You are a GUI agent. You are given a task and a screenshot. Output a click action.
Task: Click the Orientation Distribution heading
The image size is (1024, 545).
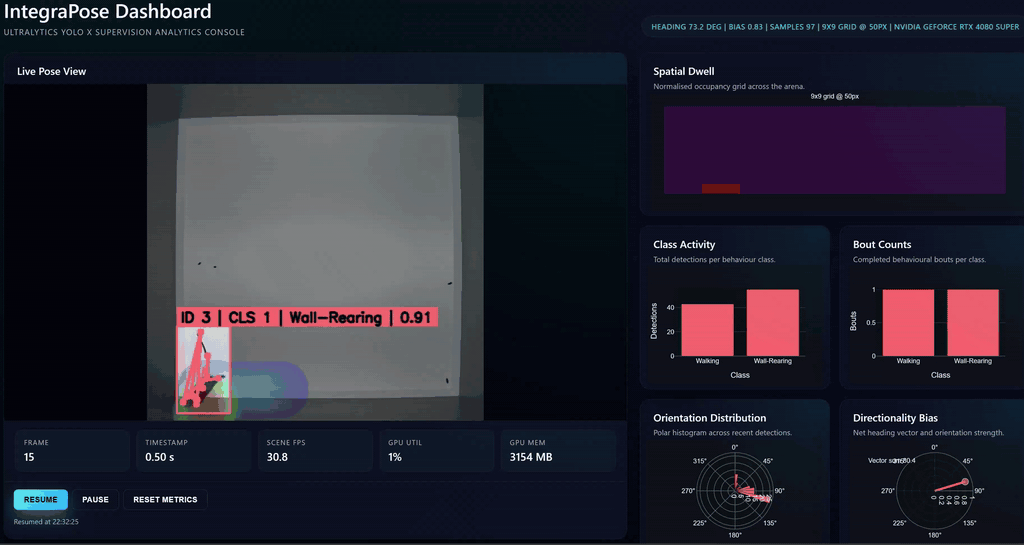click(709, 418)
